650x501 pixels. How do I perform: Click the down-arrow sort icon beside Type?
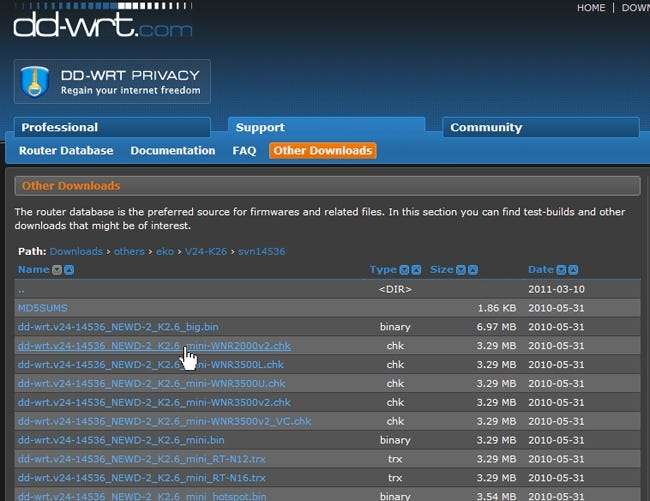[404, 270]
